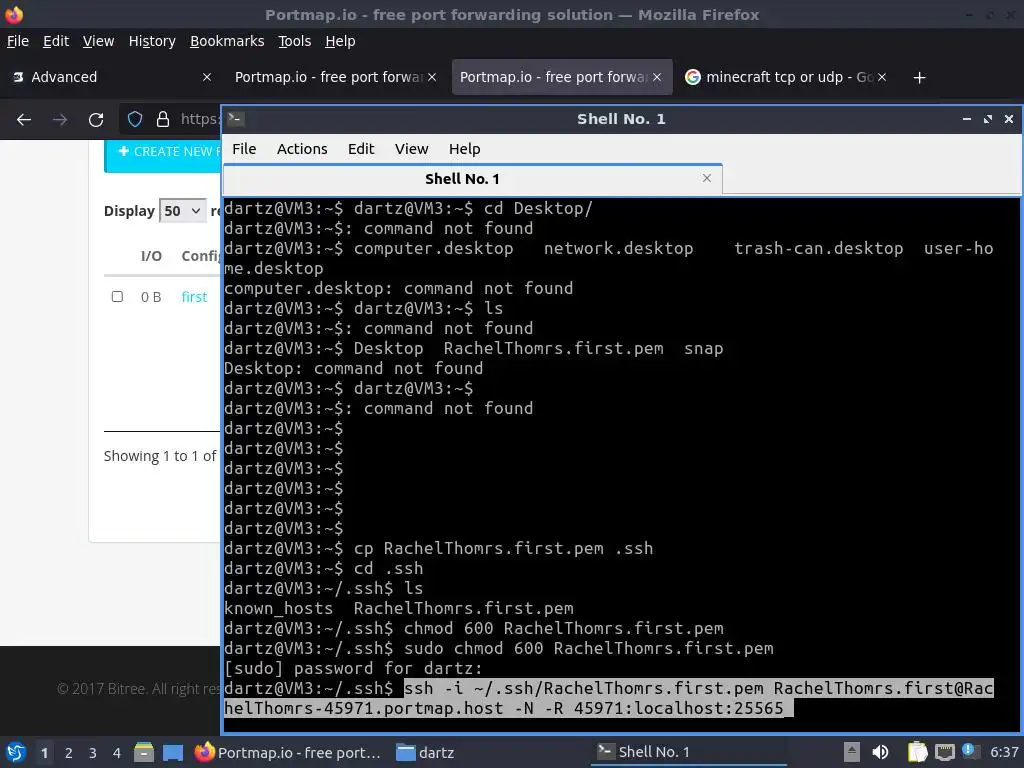The height and width of the screenshot is (768, 1024).
Task: Open Firefox Edit menu
Action: (56, 41)
